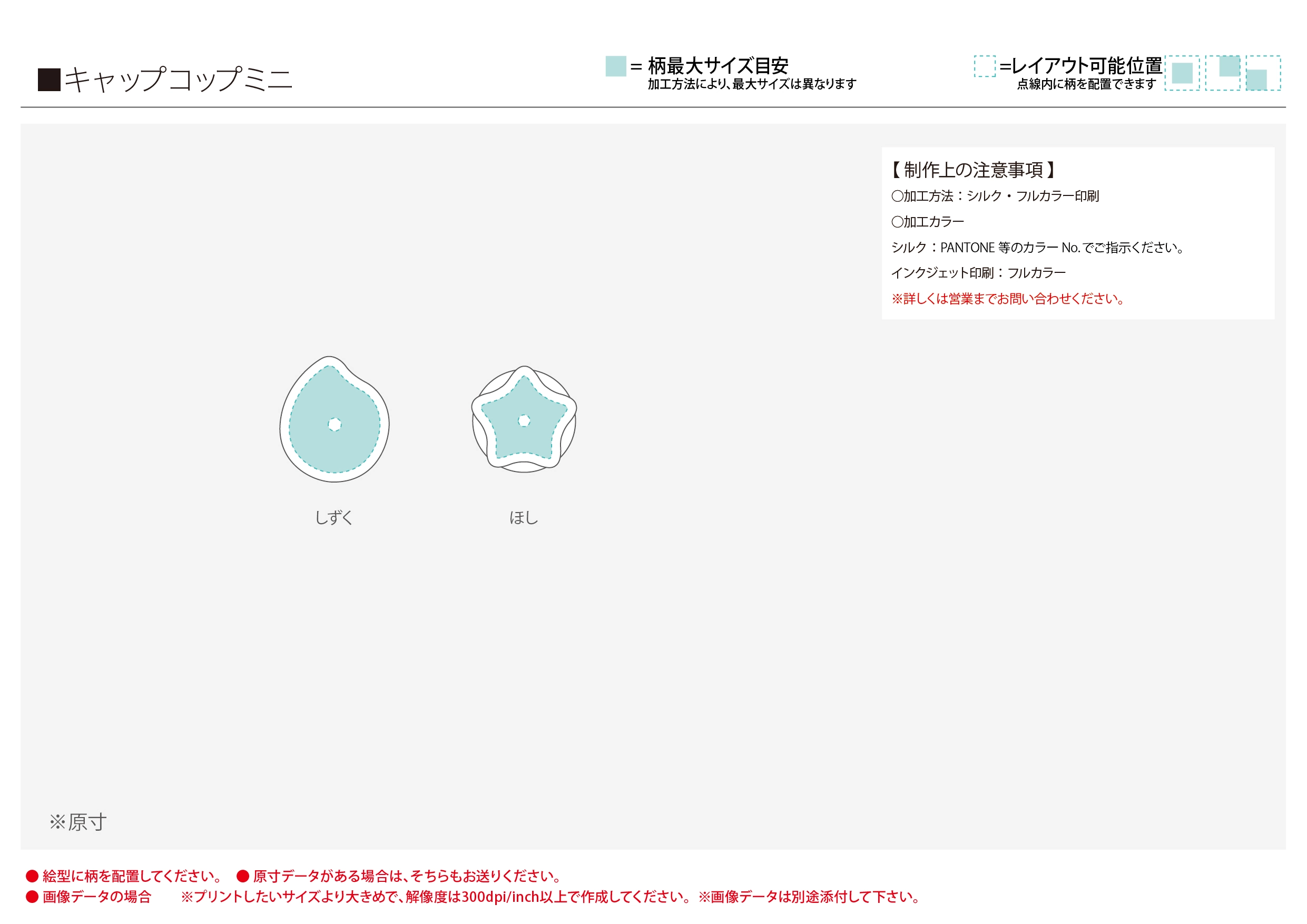Click the line 加工方法：シルク・フルカラー印刷

995,196
